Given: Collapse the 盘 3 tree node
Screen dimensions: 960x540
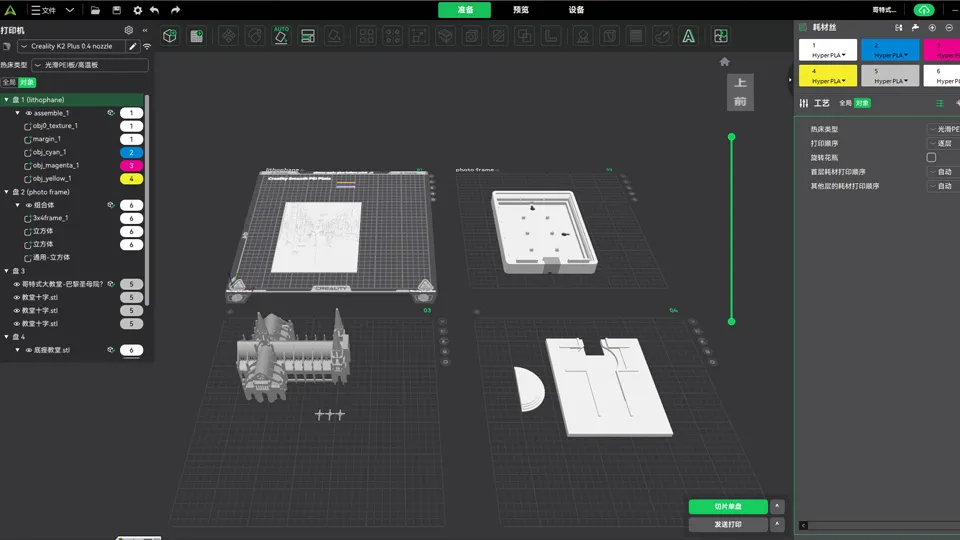Looking at the screenshot, I should [7, 271].
